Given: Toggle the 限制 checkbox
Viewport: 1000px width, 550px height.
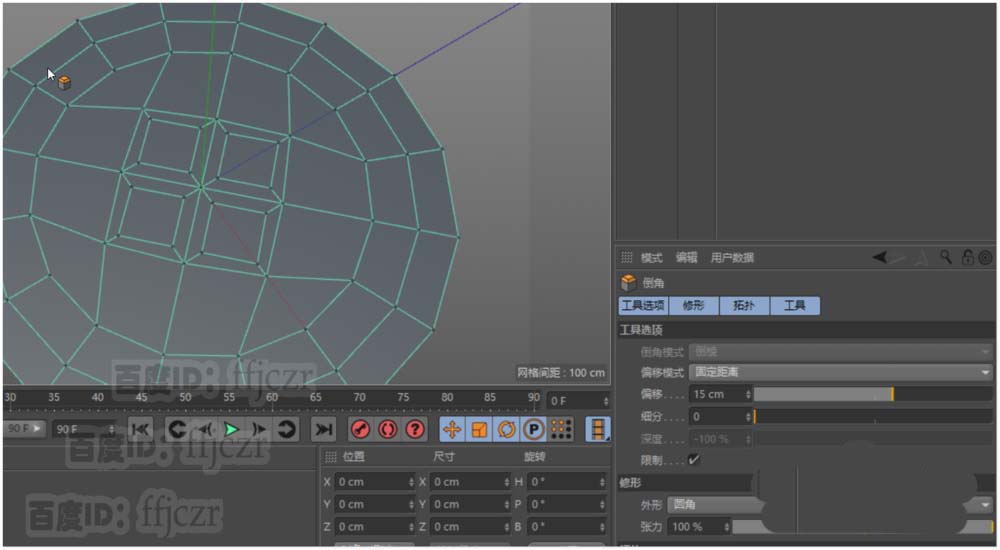Looking at the screenshot, I should click(694, 460).
